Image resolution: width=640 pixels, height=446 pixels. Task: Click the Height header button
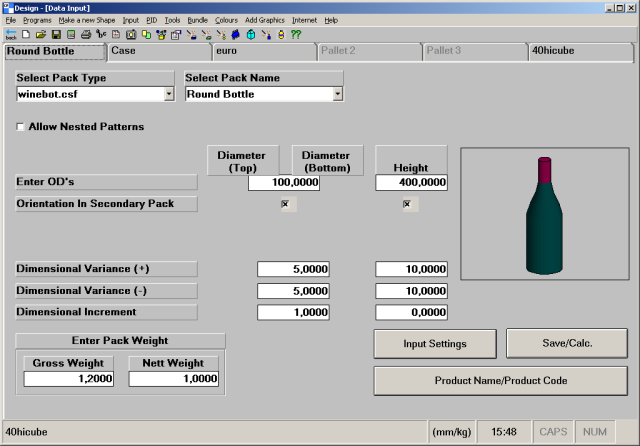click(411, 160)
